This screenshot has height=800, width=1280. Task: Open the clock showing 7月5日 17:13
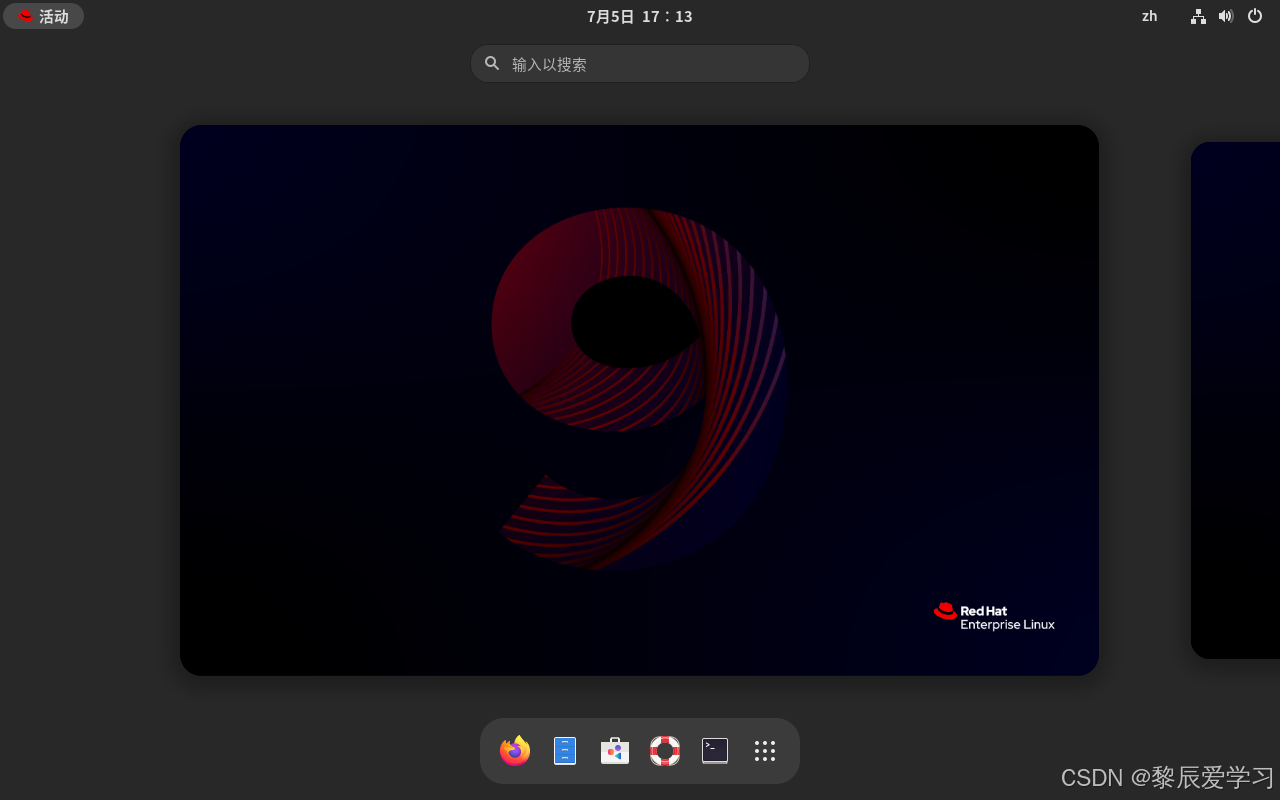pyautogui.click(x=640, y=16)
